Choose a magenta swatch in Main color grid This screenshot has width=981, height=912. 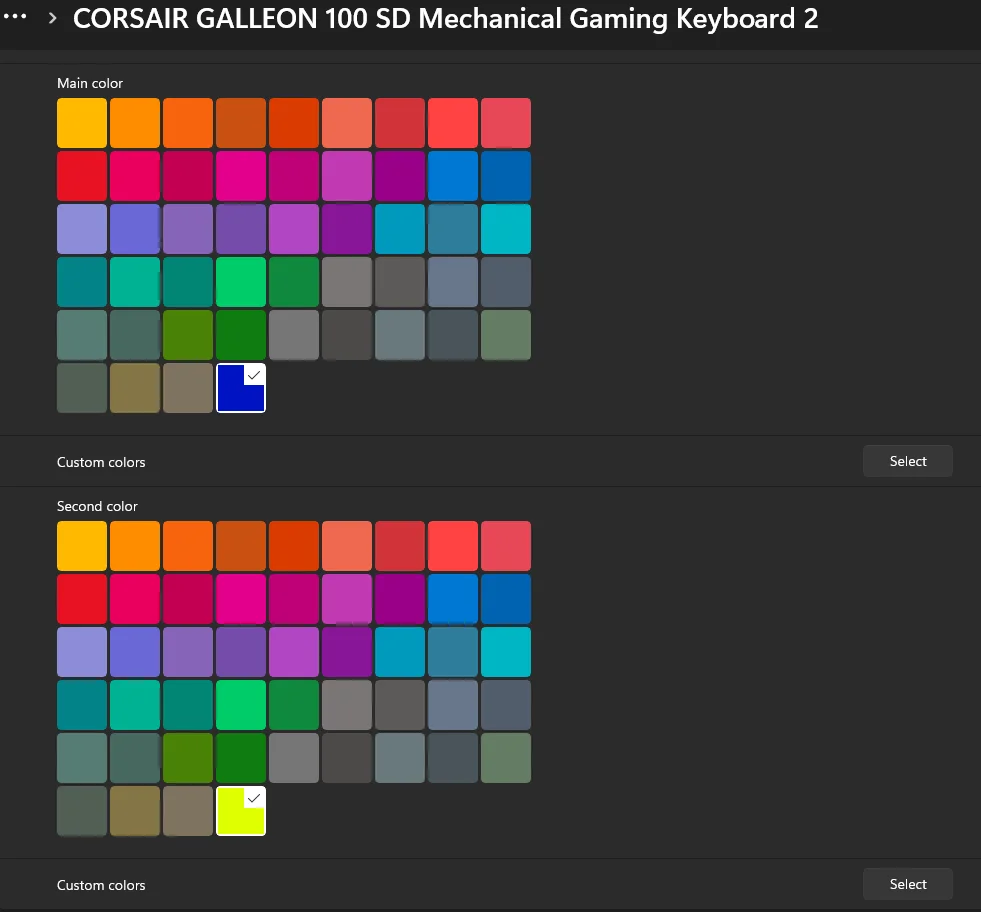pyautogui.click(x=240, y=175)
